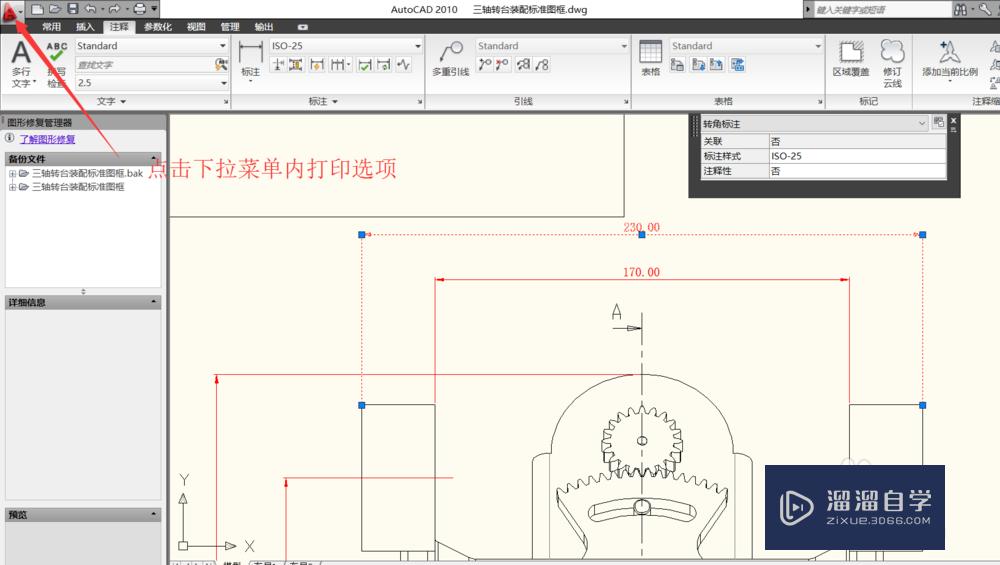Click the binoculars search icon
Image resolution: width=1000 pixels, height=565 pixels.
tap(960, 10)
